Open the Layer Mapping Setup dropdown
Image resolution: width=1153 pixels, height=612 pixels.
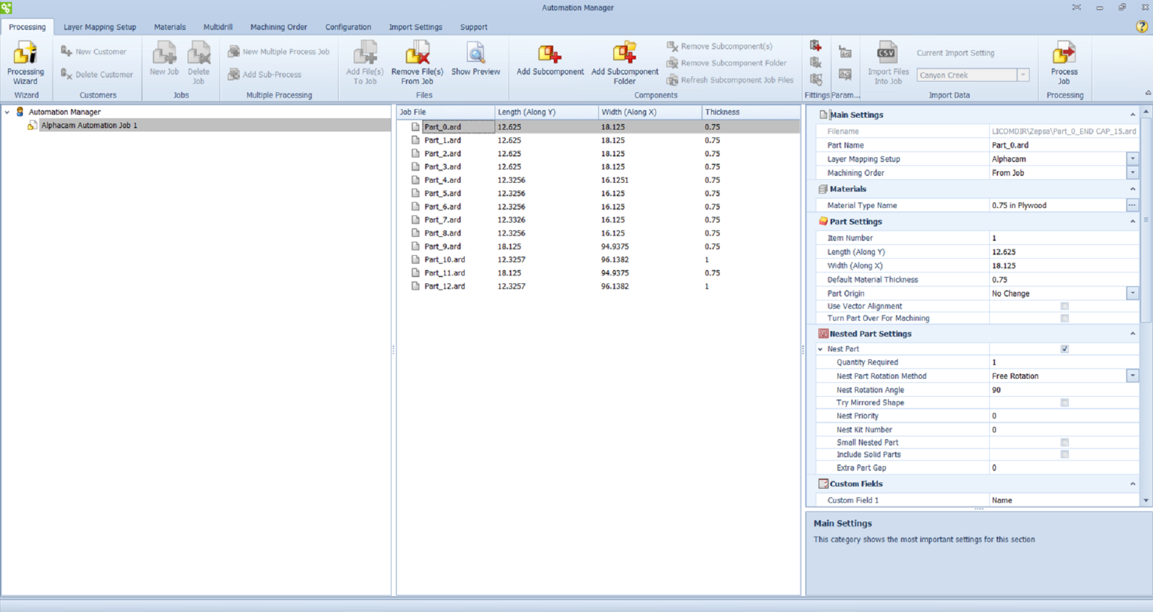tap(1132, 159)
